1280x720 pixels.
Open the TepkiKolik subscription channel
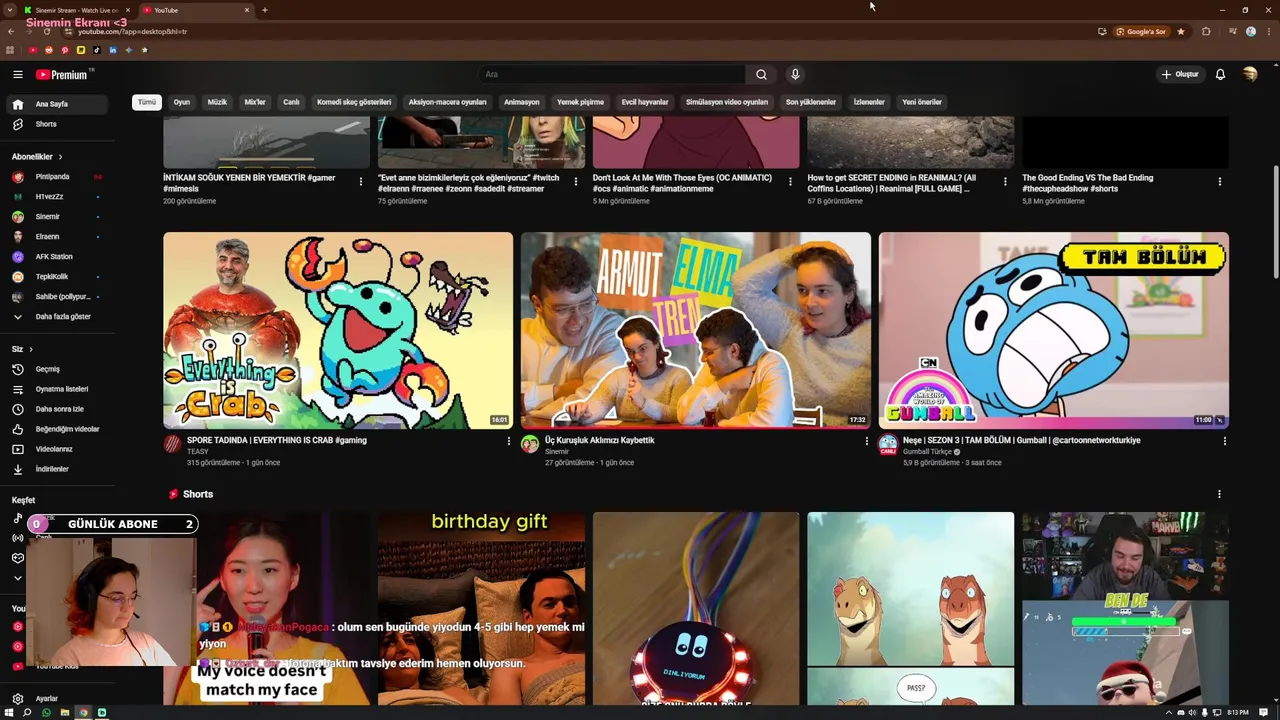[57, 277]
